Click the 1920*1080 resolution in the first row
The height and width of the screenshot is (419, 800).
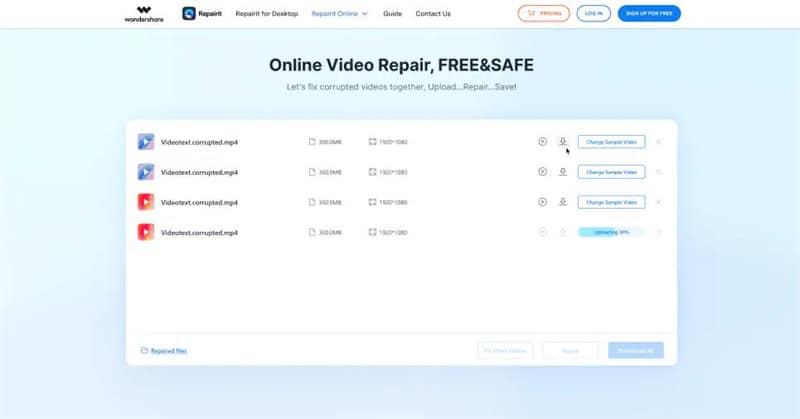(393, 142)
